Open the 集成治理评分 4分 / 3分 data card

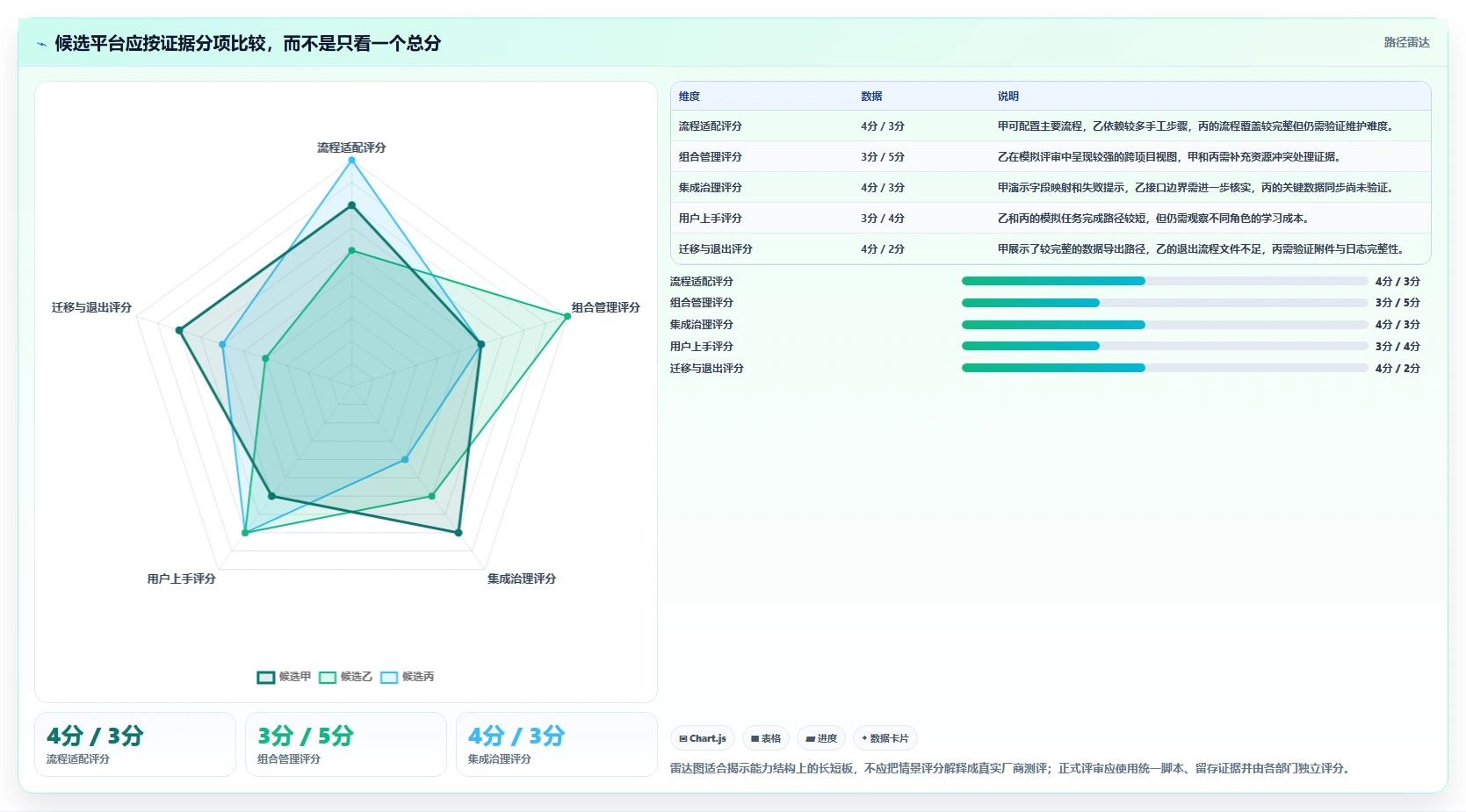[x=557, y=744]
